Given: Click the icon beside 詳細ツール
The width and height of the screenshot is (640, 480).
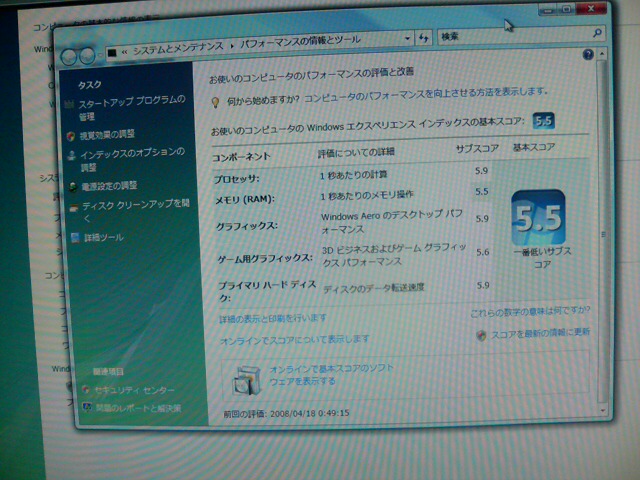Looking at the screenshot, I should (x=75, y=238).
